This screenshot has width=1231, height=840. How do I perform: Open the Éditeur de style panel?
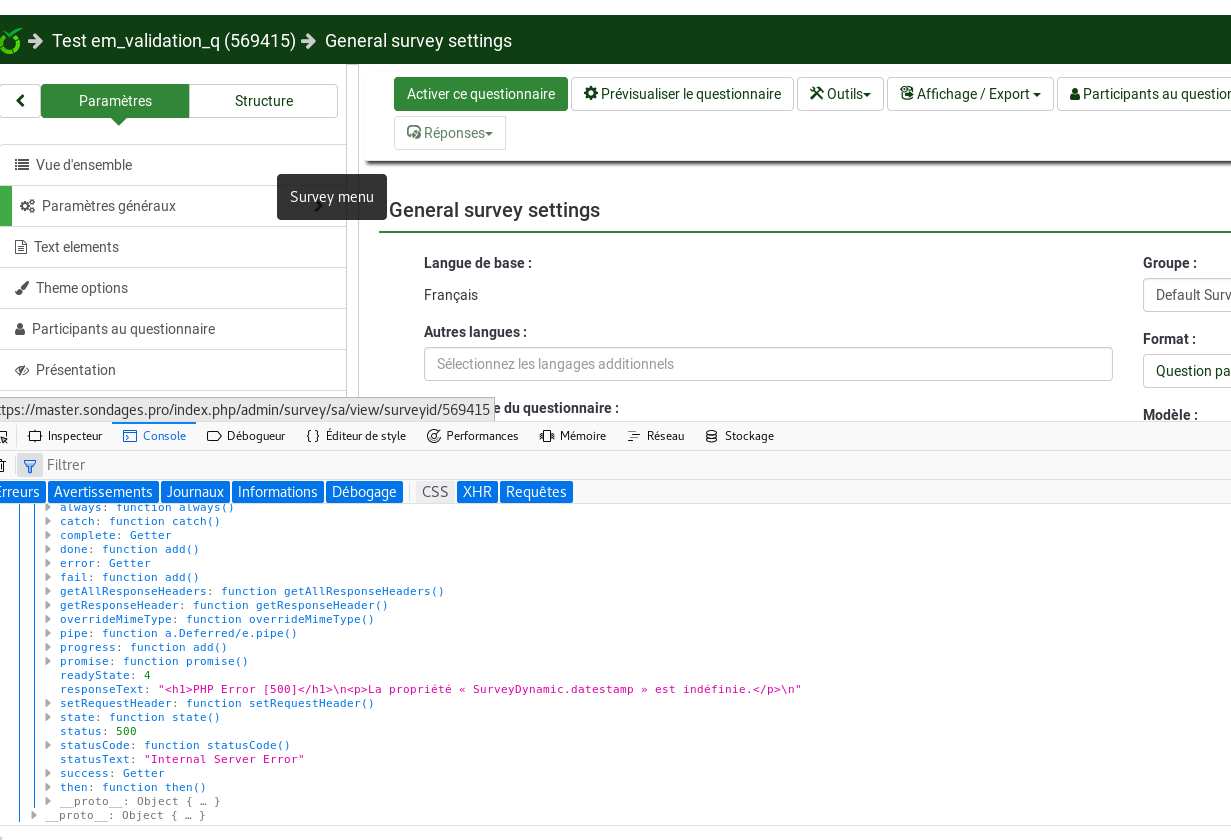[356, 436]
